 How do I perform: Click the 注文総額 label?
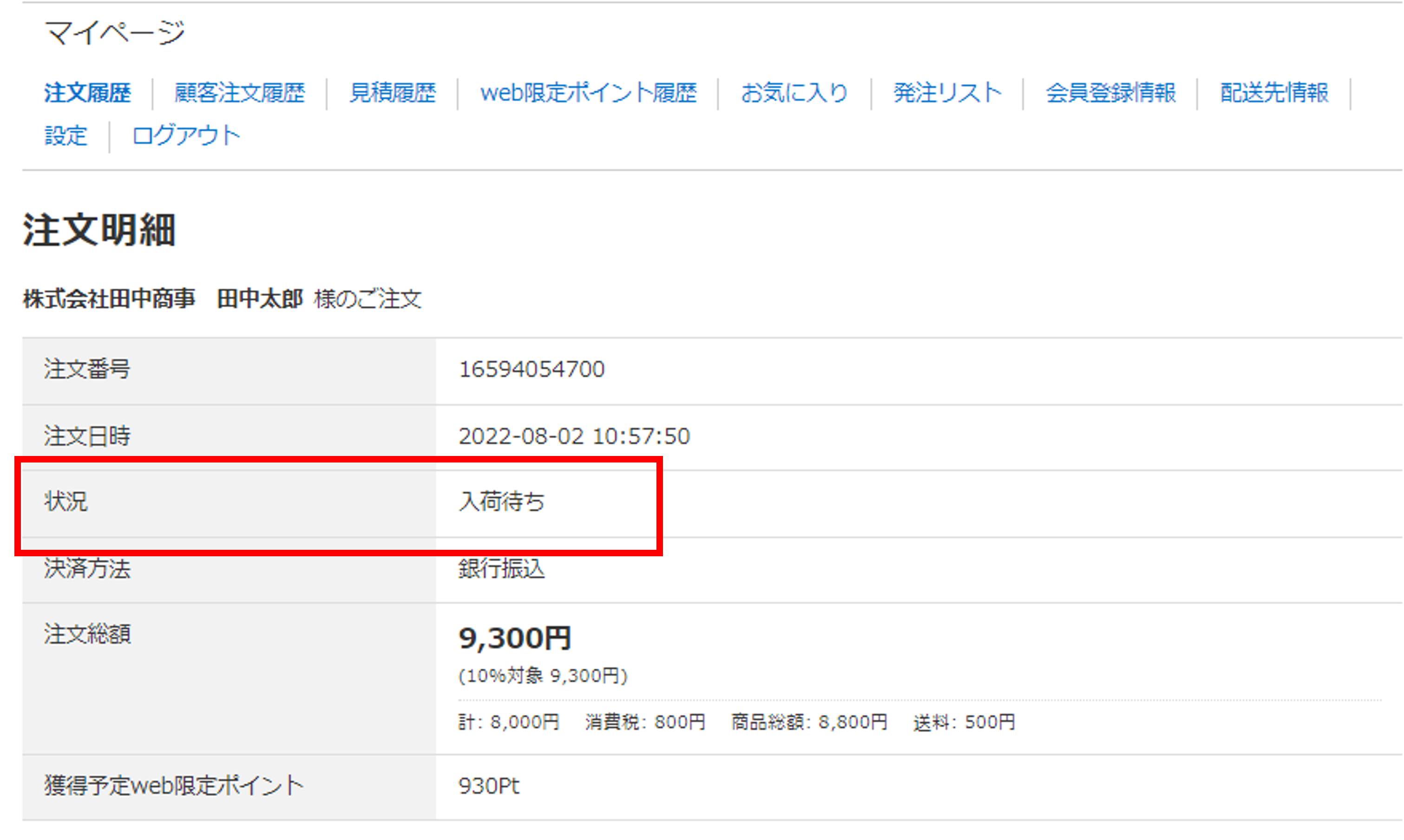point(88,634)
